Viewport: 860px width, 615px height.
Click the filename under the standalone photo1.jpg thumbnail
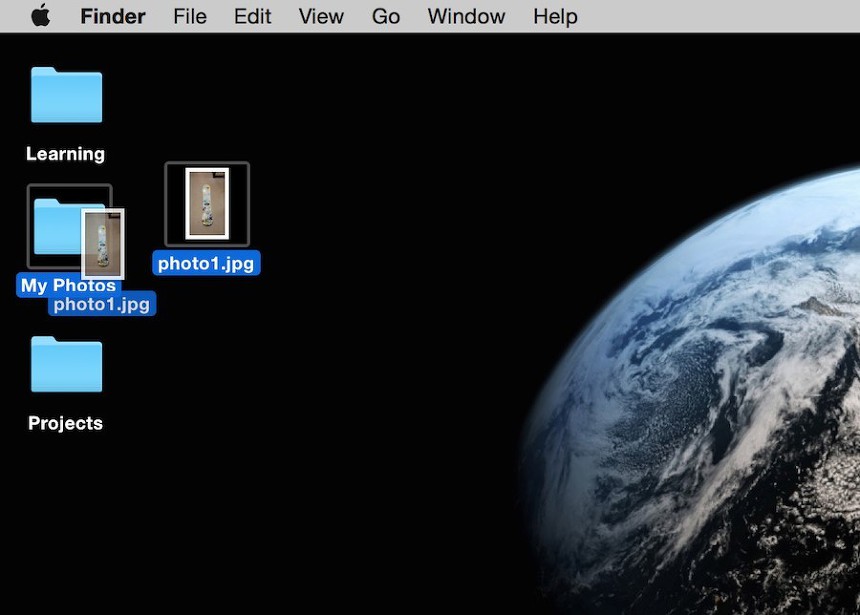pos(207,264)
